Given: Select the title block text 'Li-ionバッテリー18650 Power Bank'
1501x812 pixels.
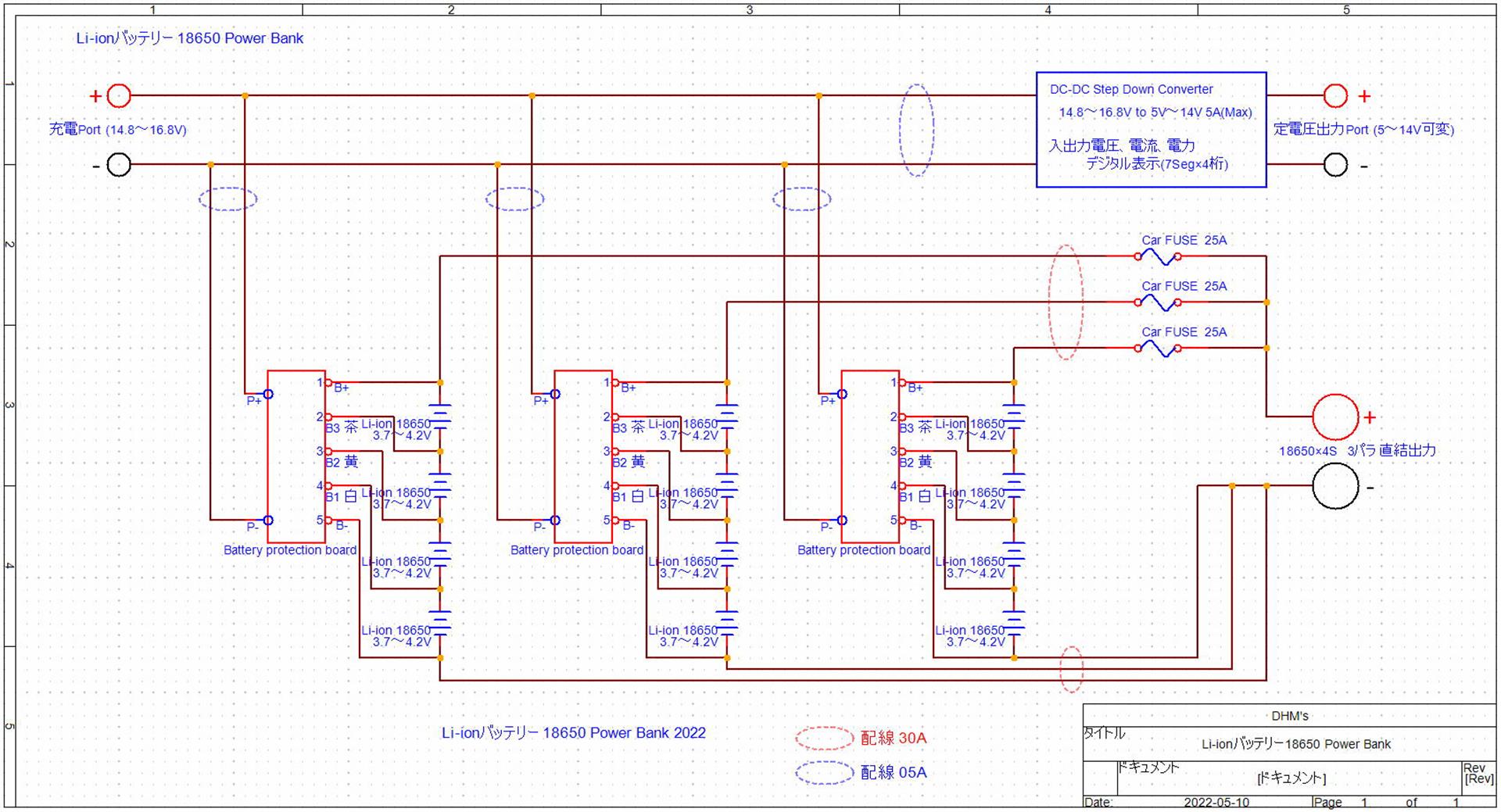Looking at the screenshot, I should coord(1296,744).
